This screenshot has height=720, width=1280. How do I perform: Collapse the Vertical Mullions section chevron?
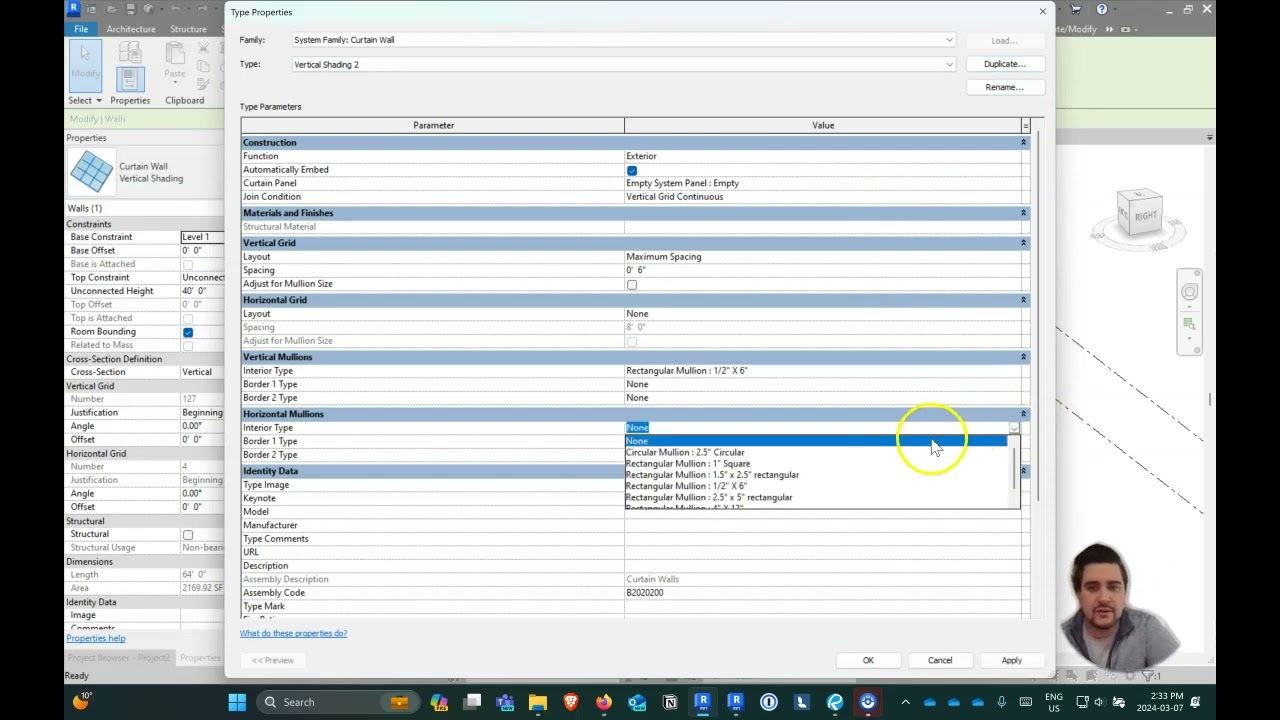pos(1023,357)
